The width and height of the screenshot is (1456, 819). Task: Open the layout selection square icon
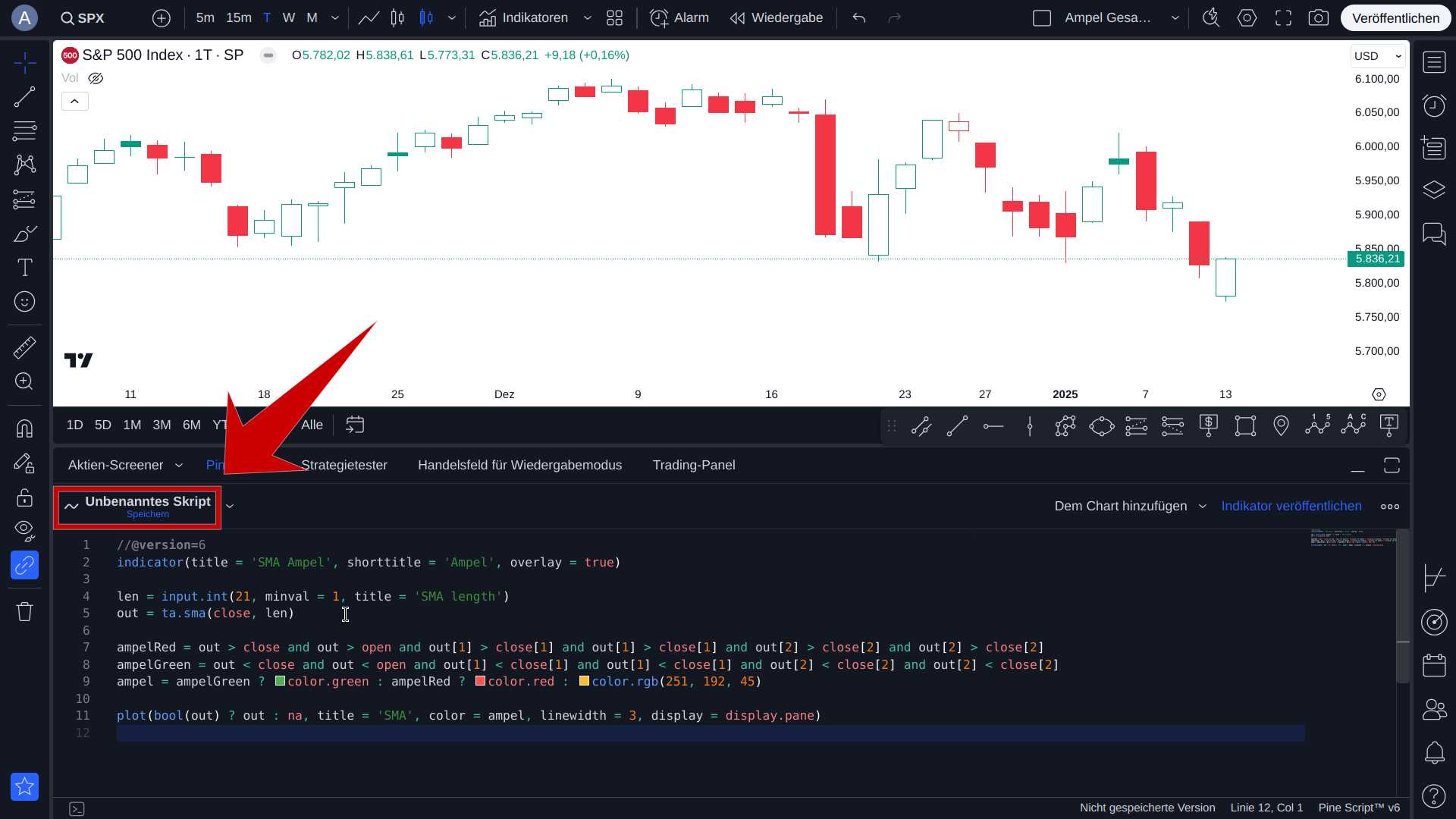pos(1042,17)
